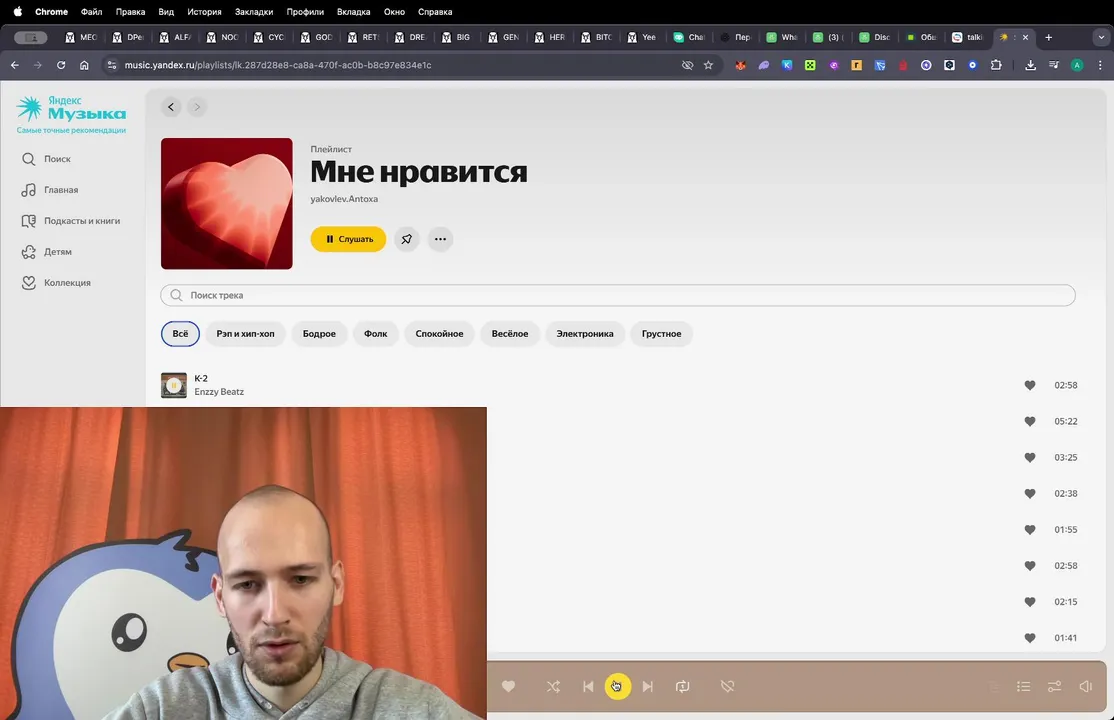Bookmark the page with the star icon

coord(708,65)
